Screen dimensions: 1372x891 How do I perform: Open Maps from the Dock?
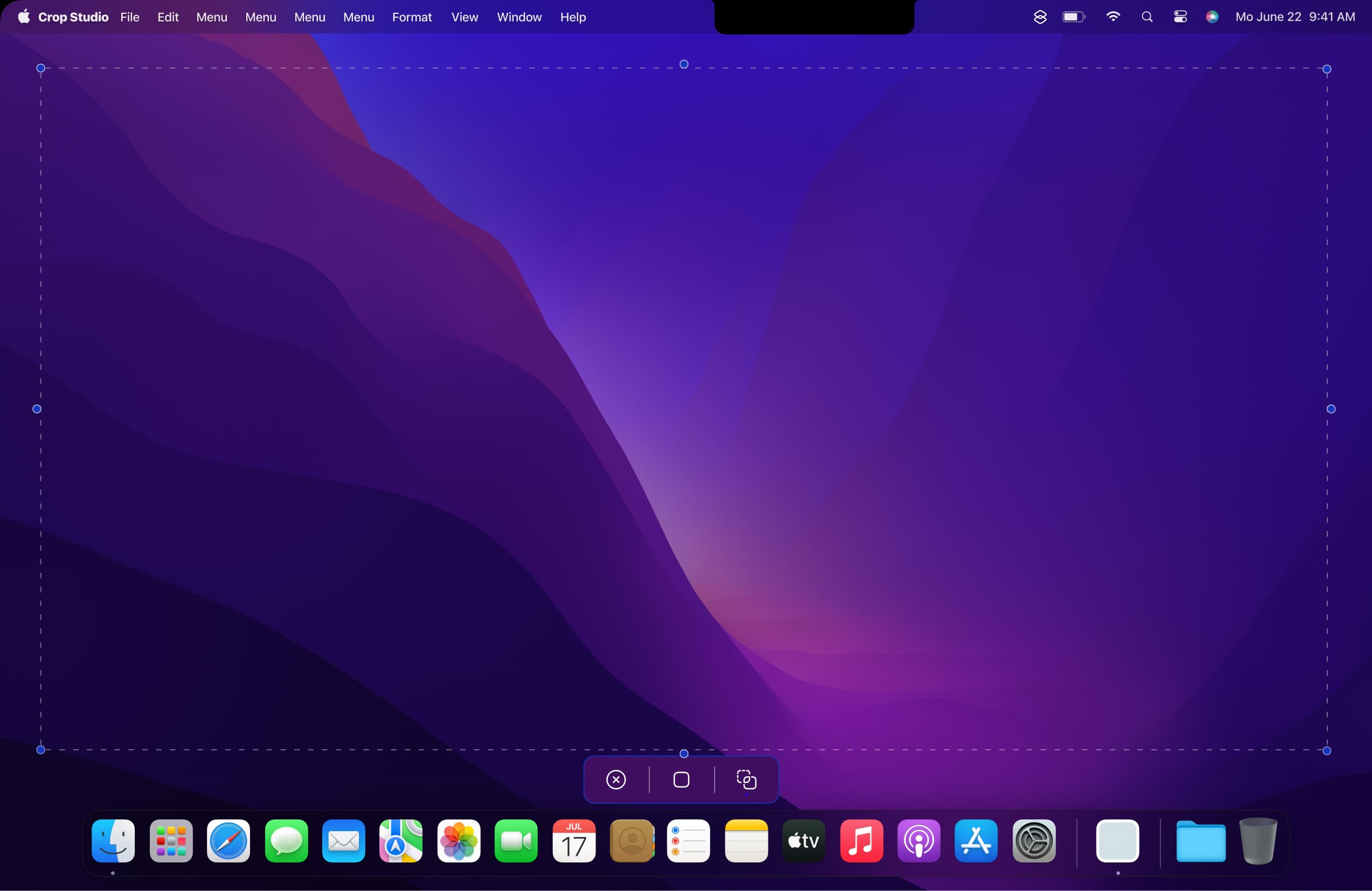click(x=400, y=841)
